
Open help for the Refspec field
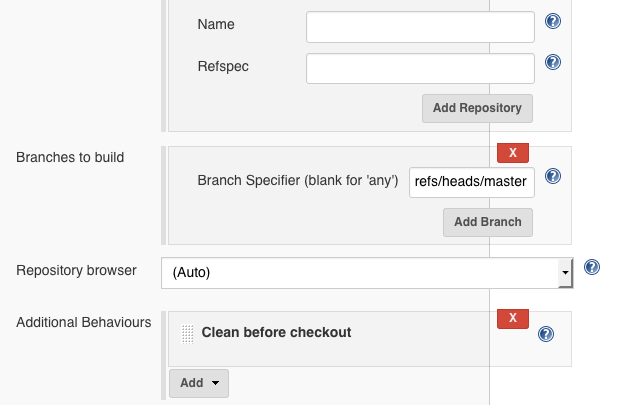(x=552, y=63)
